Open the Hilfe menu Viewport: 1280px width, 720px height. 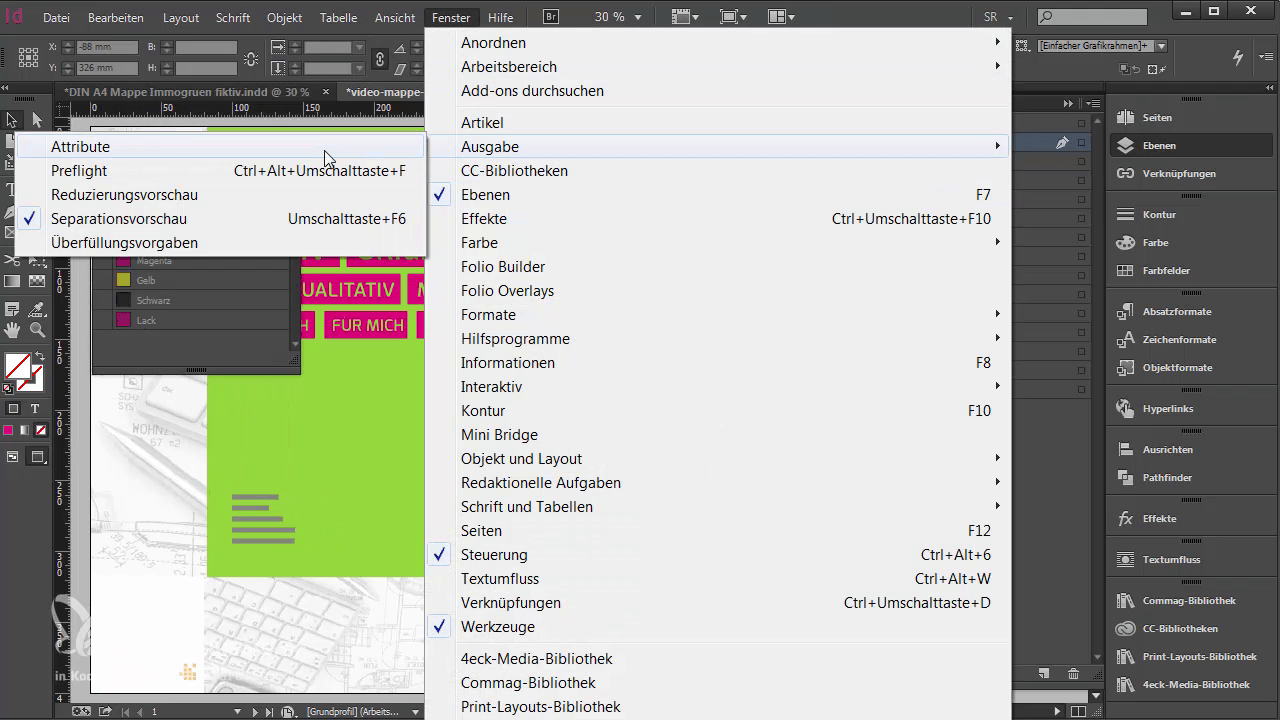point(500,17)
